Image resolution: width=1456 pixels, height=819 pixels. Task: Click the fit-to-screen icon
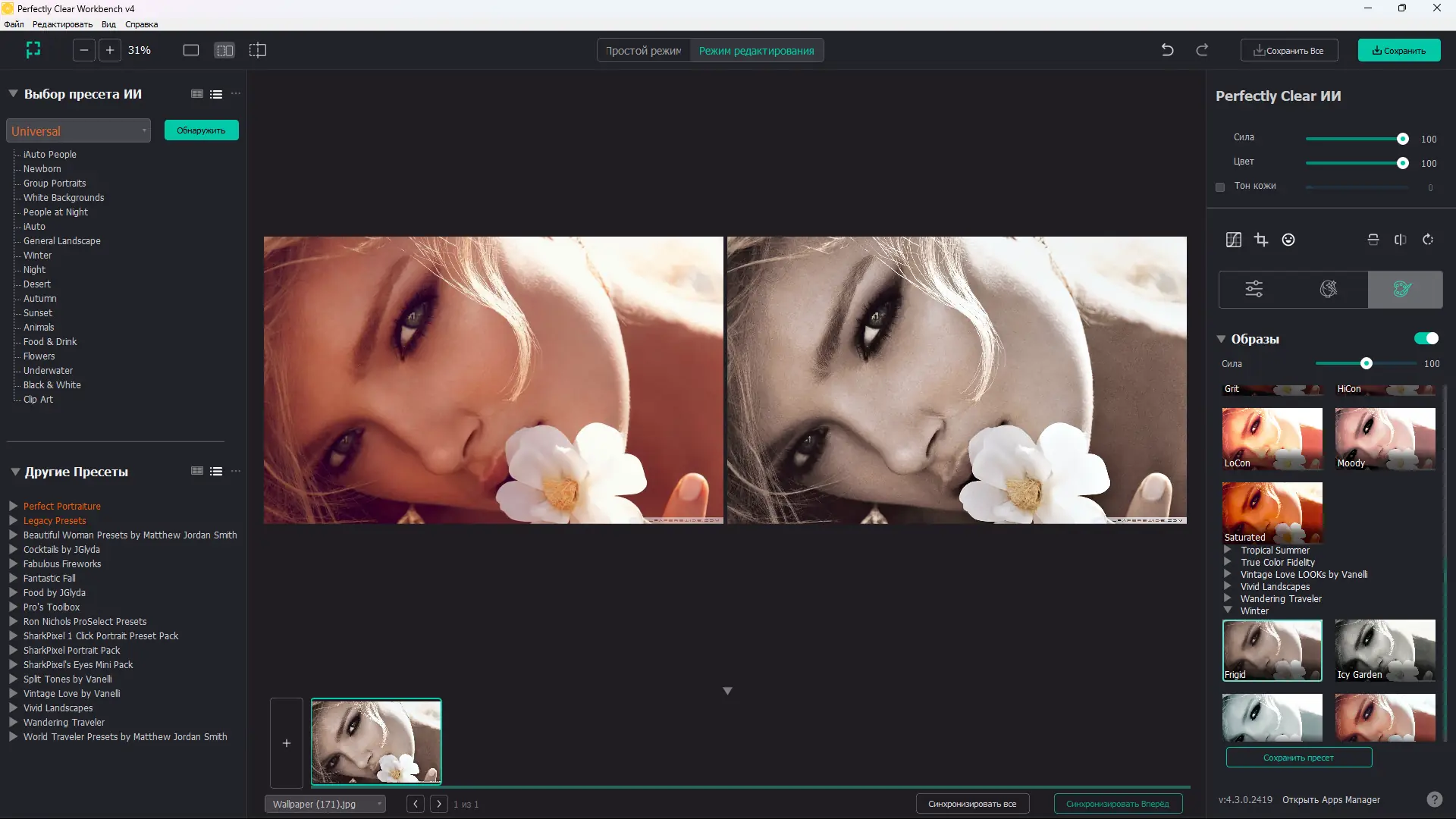pyautogui.click(x=33, y=50)
